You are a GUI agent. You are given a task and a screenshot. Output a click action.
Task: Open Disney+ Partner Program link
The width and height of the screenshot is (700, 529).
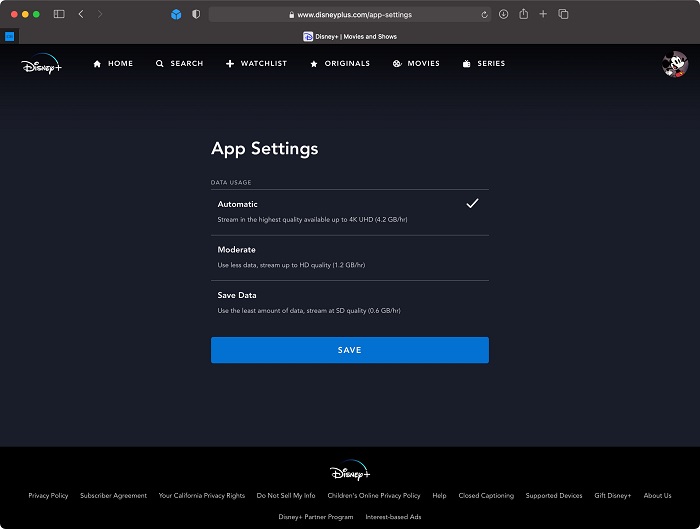pyautogui.click(x=316, y=517)
